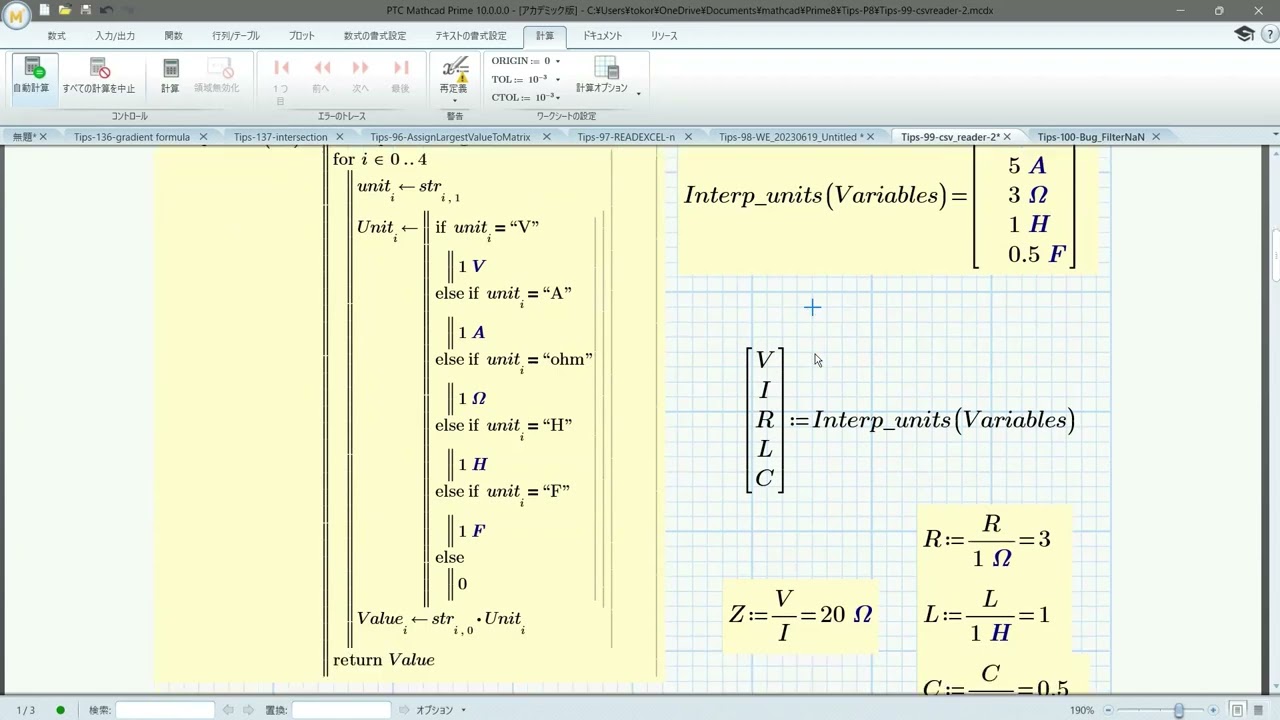The width and height of the screenshot is (1280, 720).
Task: Close the Tips-137-intersection tab
Action: click(x=339, y=137)
